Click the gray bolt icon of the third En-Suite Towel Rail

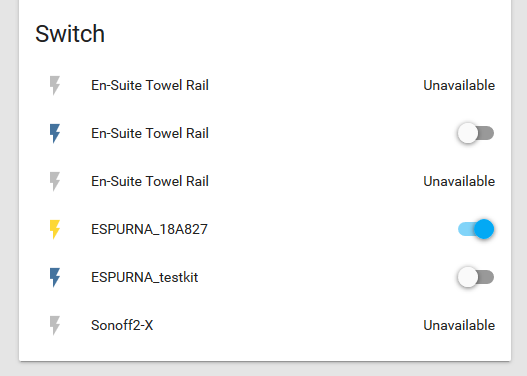point(55,182)
